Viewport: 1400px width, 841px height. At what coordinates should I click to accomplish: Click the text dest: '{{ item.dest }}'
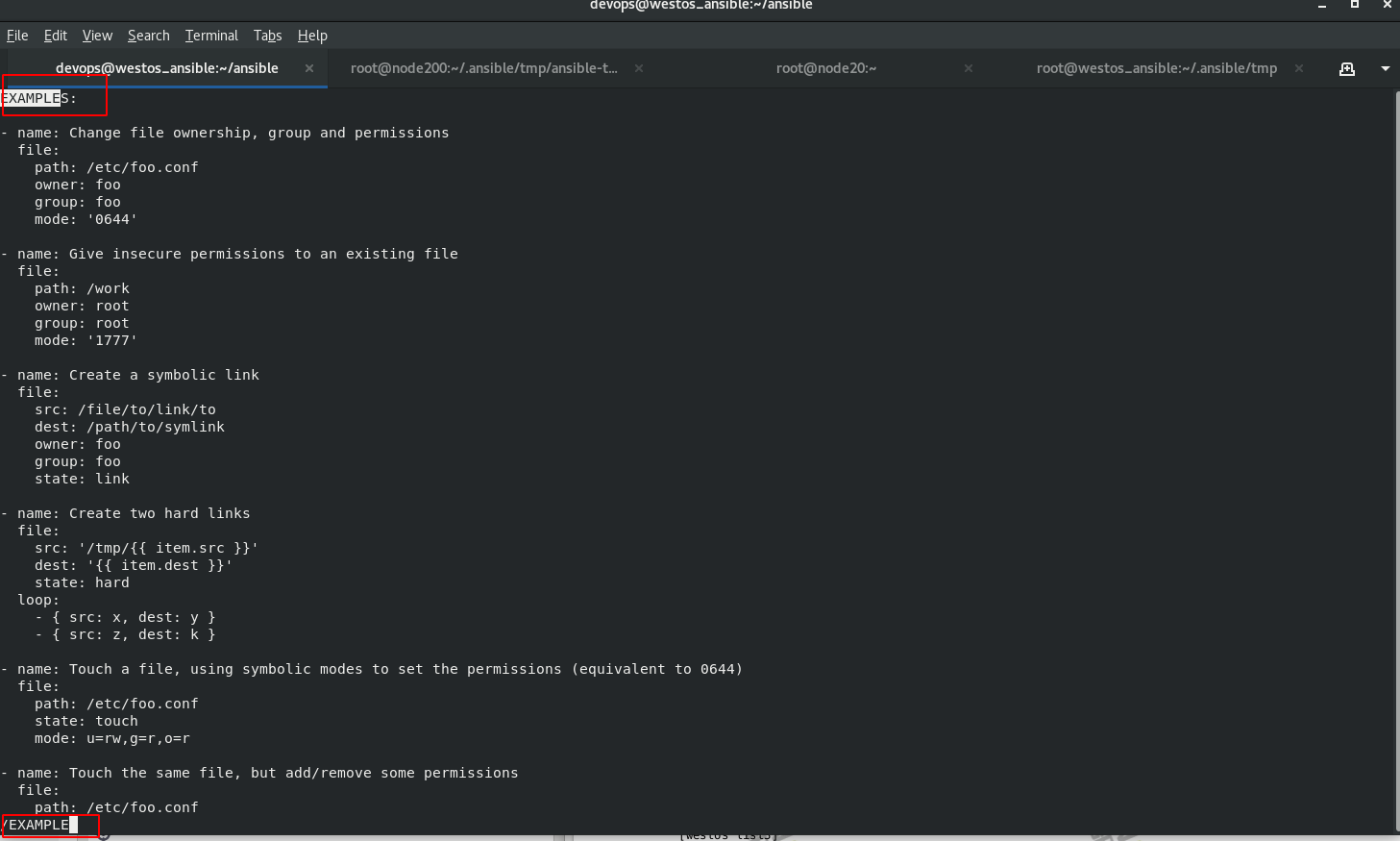pos(134,565)
